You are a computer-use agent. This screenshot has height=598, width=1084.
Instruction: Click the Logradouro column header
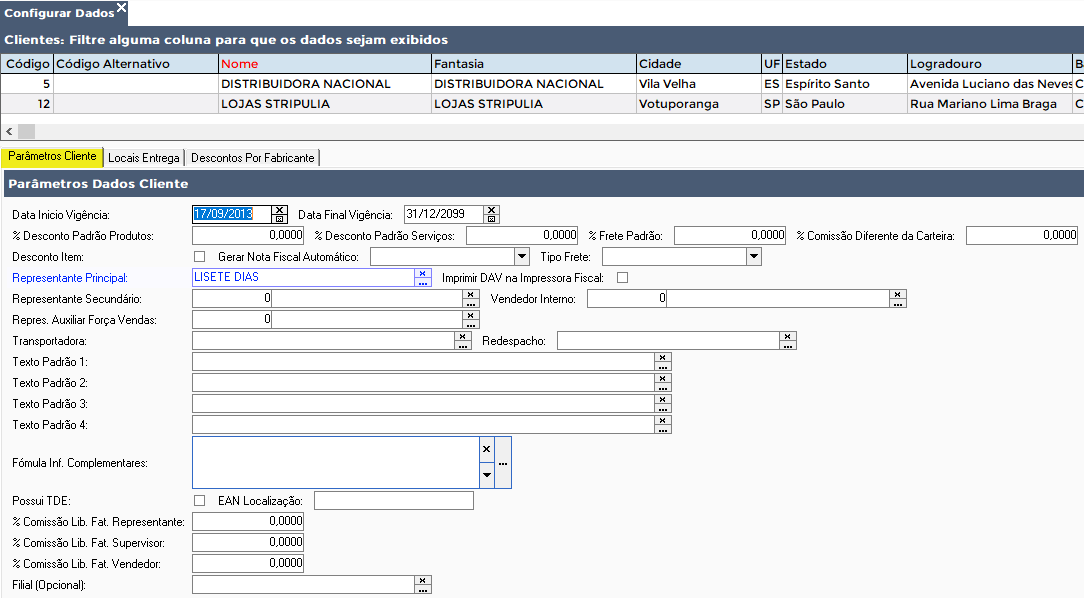click(989, 64)
